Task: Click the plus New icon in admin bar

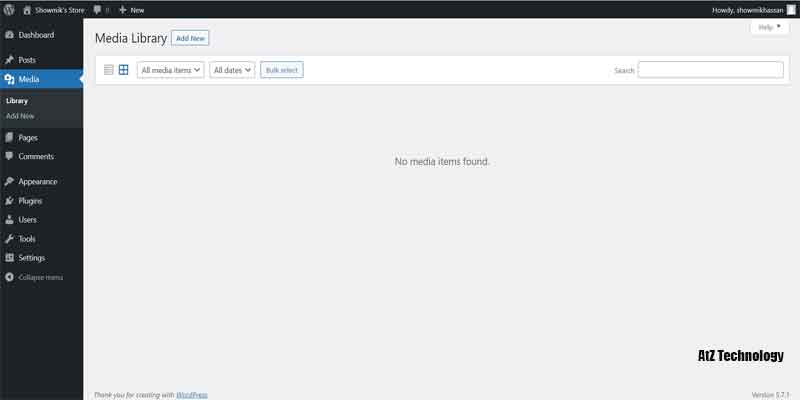Action: point(122,9)
